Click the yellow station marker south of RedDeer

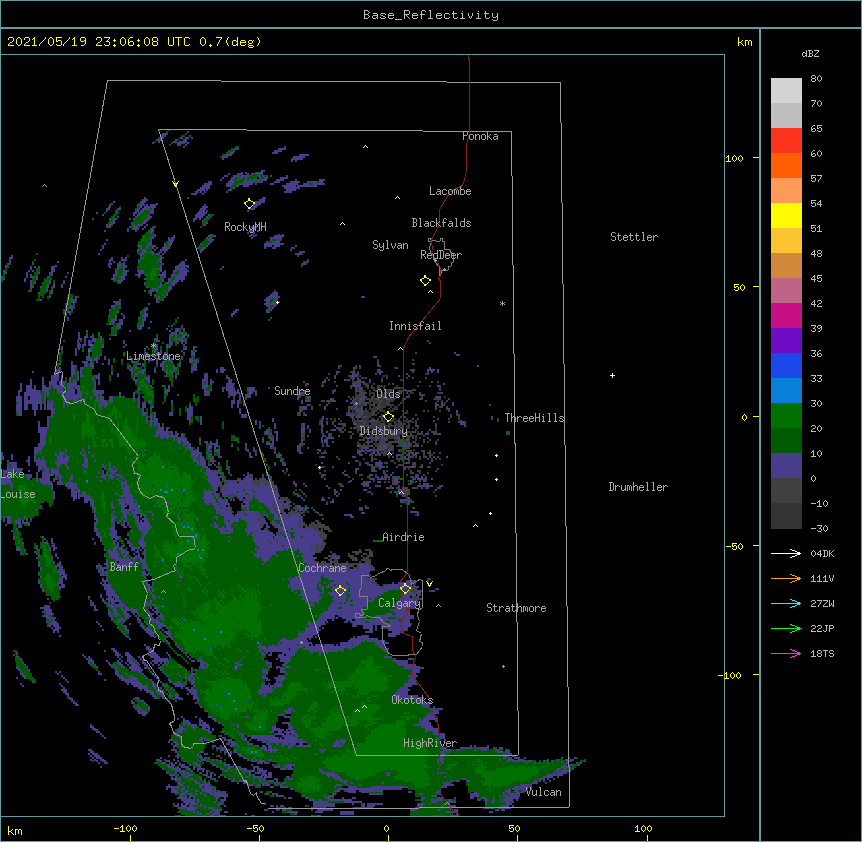(426, 281)
